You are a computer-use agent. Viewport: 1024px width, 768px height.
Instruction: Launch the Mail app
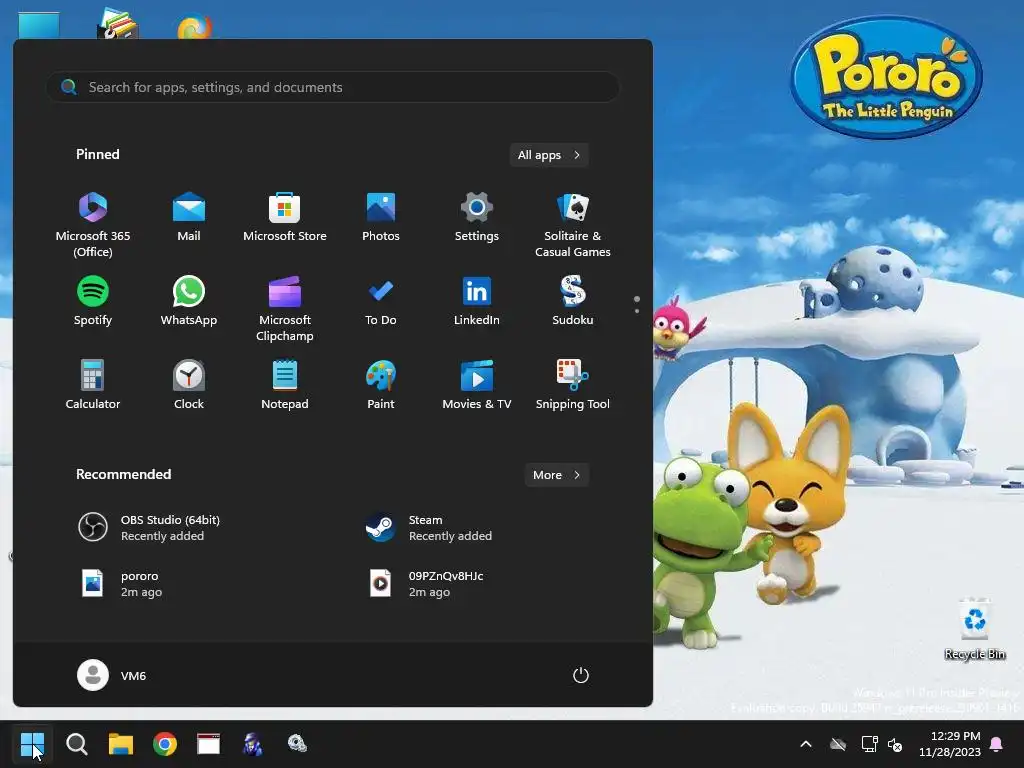[x=189, y=217]
